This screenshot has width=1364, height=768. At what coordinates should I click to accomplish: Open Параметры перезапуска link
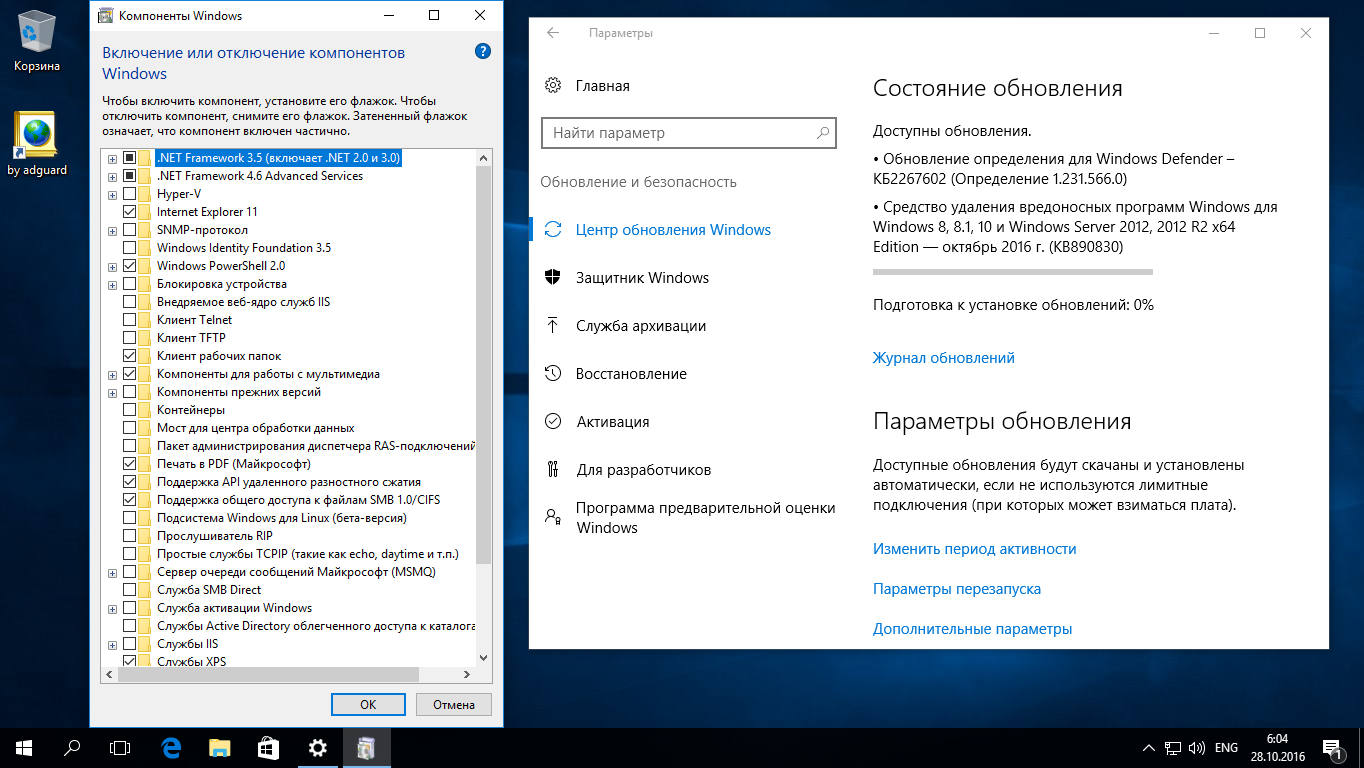pos(957,589)
